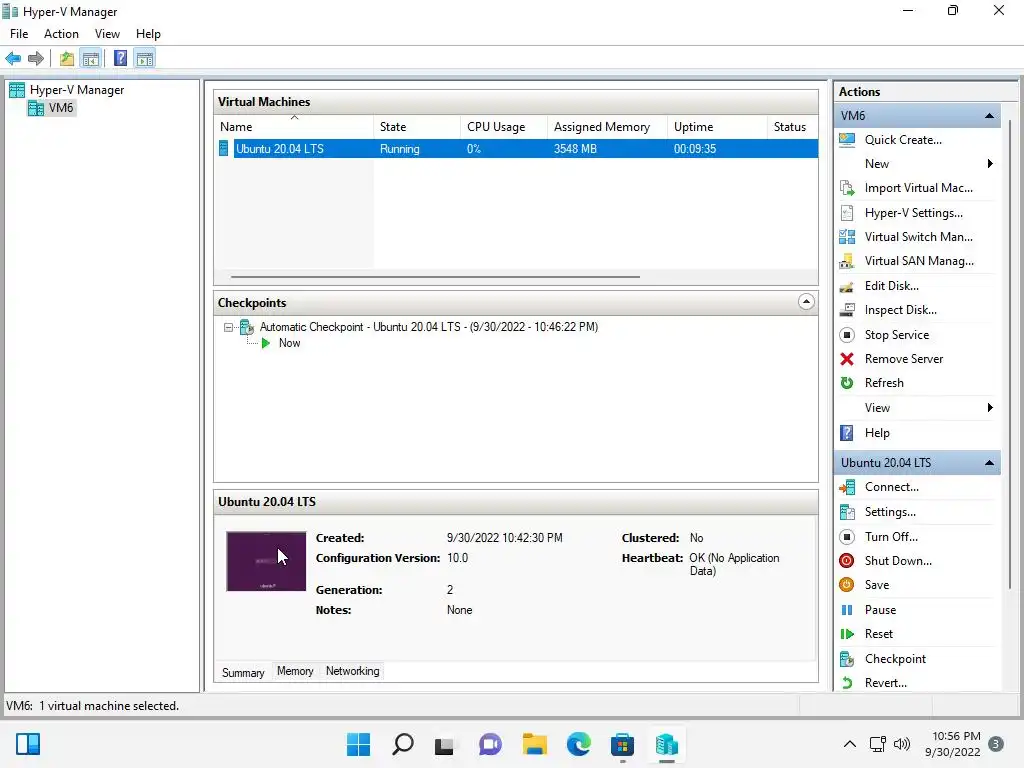
Task: Click Virtual Switch Manager icon
Action: [847, 237]
